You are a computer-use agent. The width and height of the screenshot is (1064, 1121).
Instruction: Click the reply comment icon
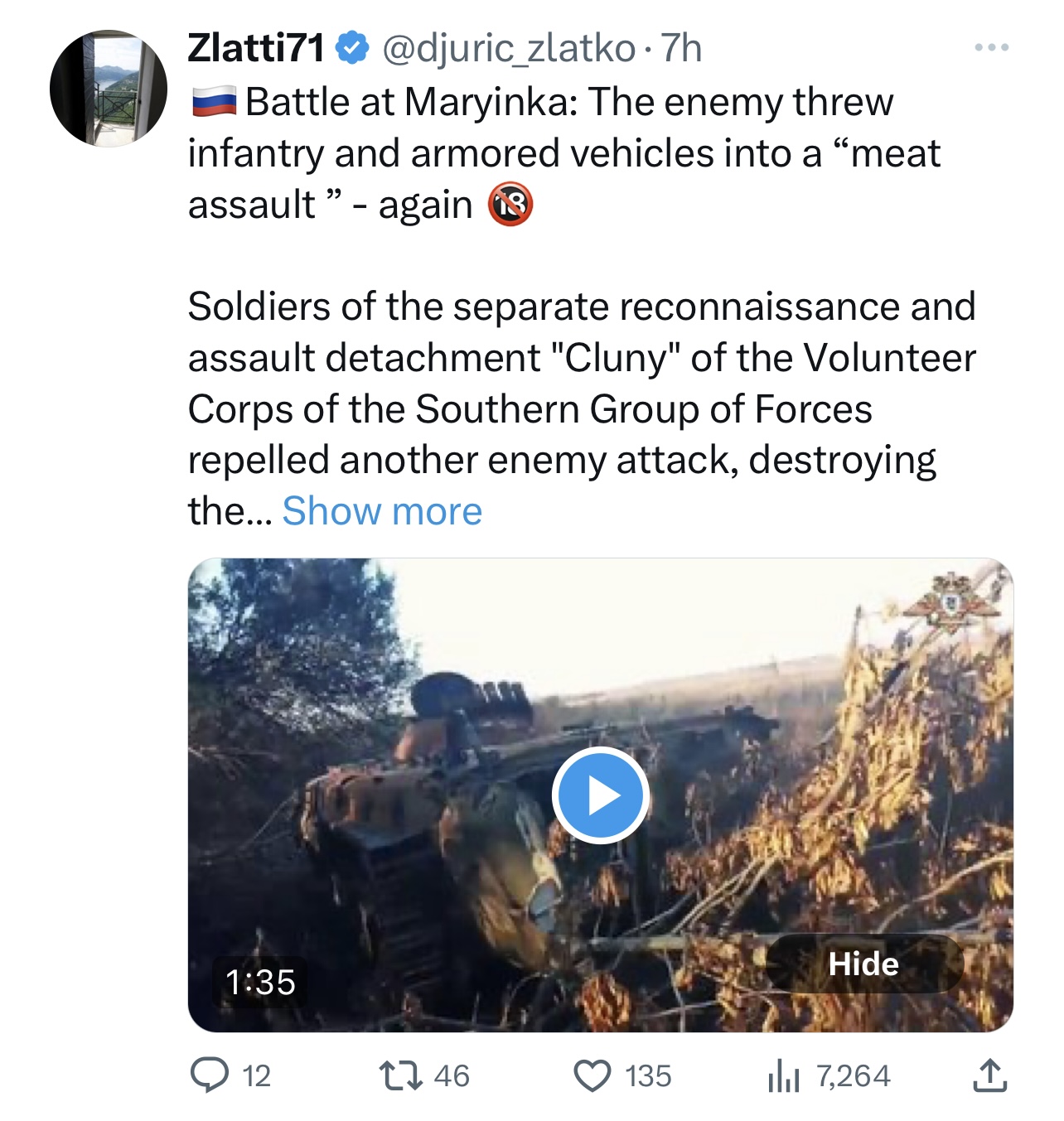[209, 1075]
